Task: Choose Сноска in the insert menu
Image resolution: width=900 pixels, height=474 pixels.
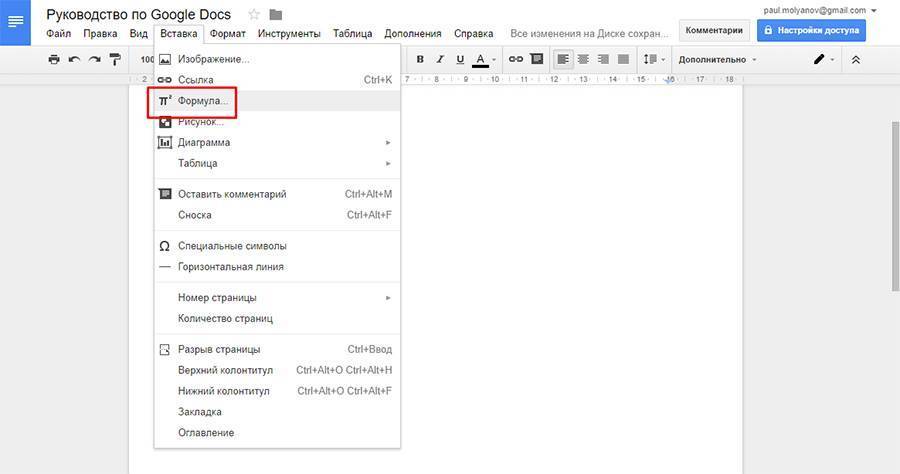Action: (277, 215)
